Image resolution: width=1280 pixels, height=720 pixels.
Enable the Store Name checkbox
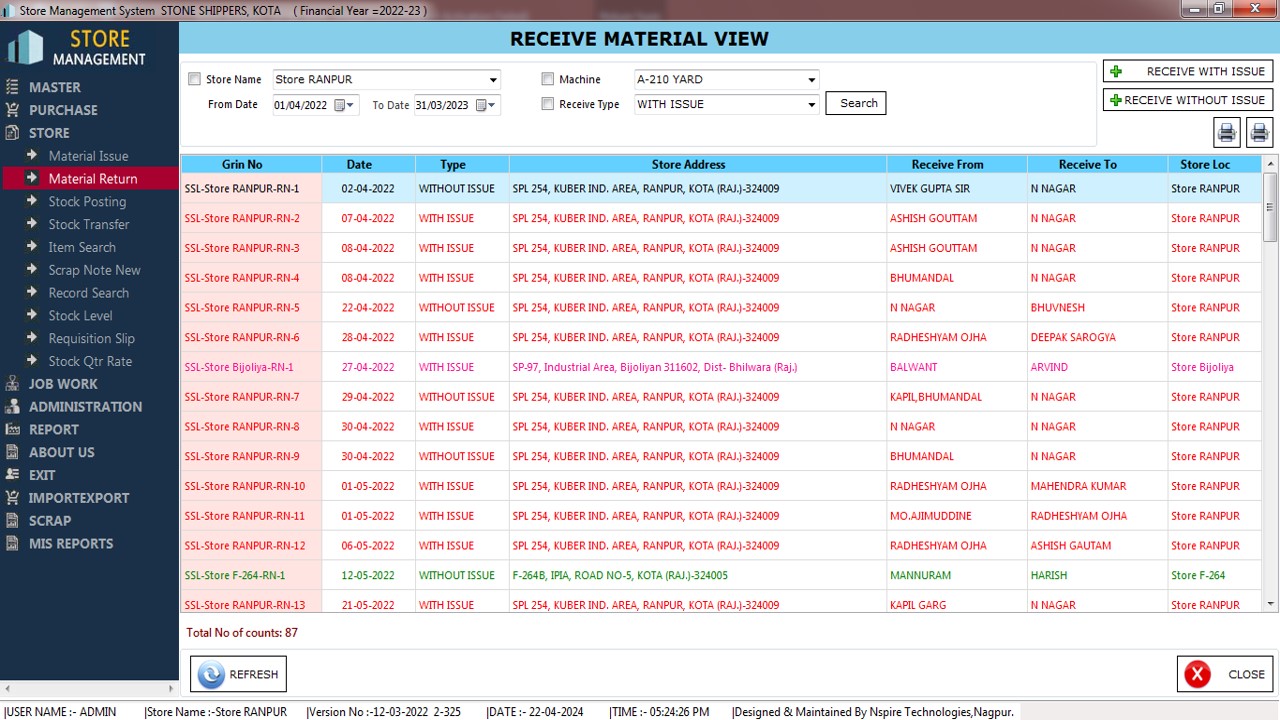(195, 80)
